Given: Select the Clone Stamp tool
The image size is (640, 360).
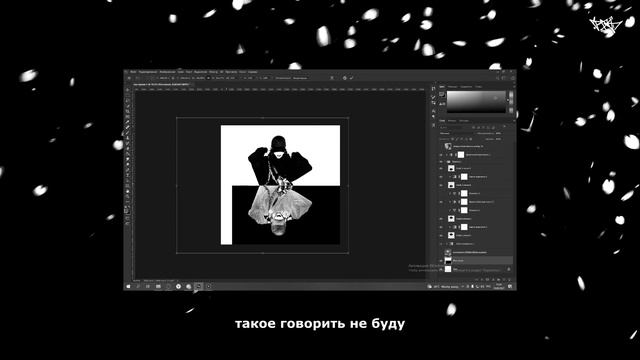Looking at the screenshot, I should pyautogui.click(x=127, y=138).
